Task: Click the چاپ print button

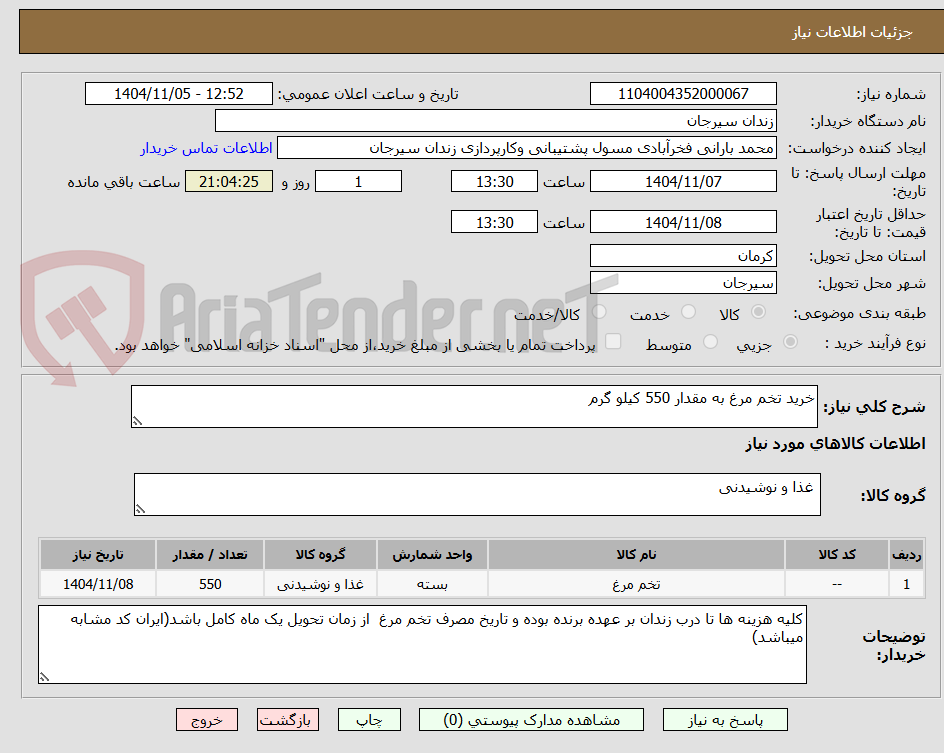Action: point(369,720)
